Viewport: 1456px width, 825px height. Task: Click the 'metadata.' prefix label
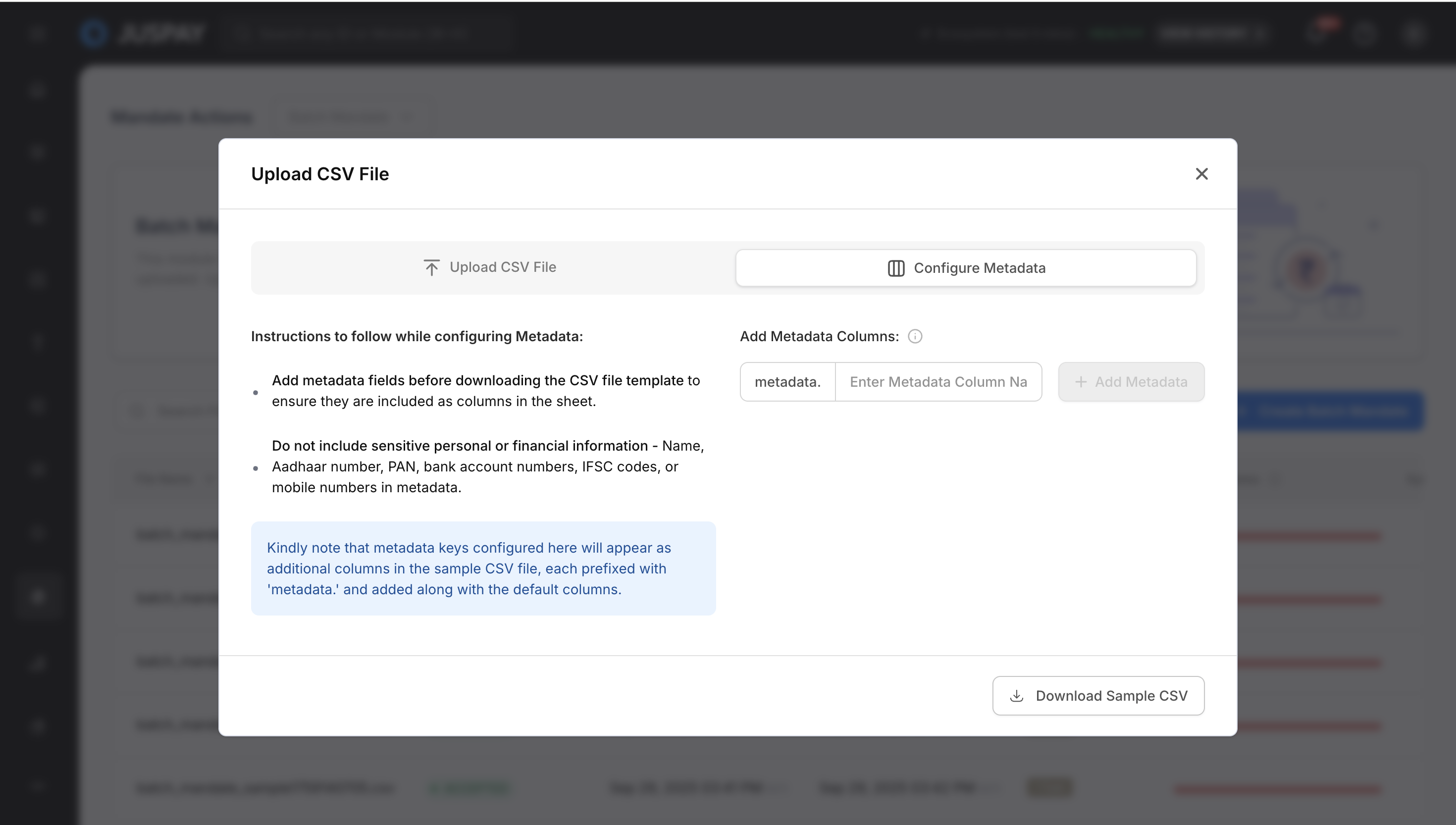(x=787, y=382)
